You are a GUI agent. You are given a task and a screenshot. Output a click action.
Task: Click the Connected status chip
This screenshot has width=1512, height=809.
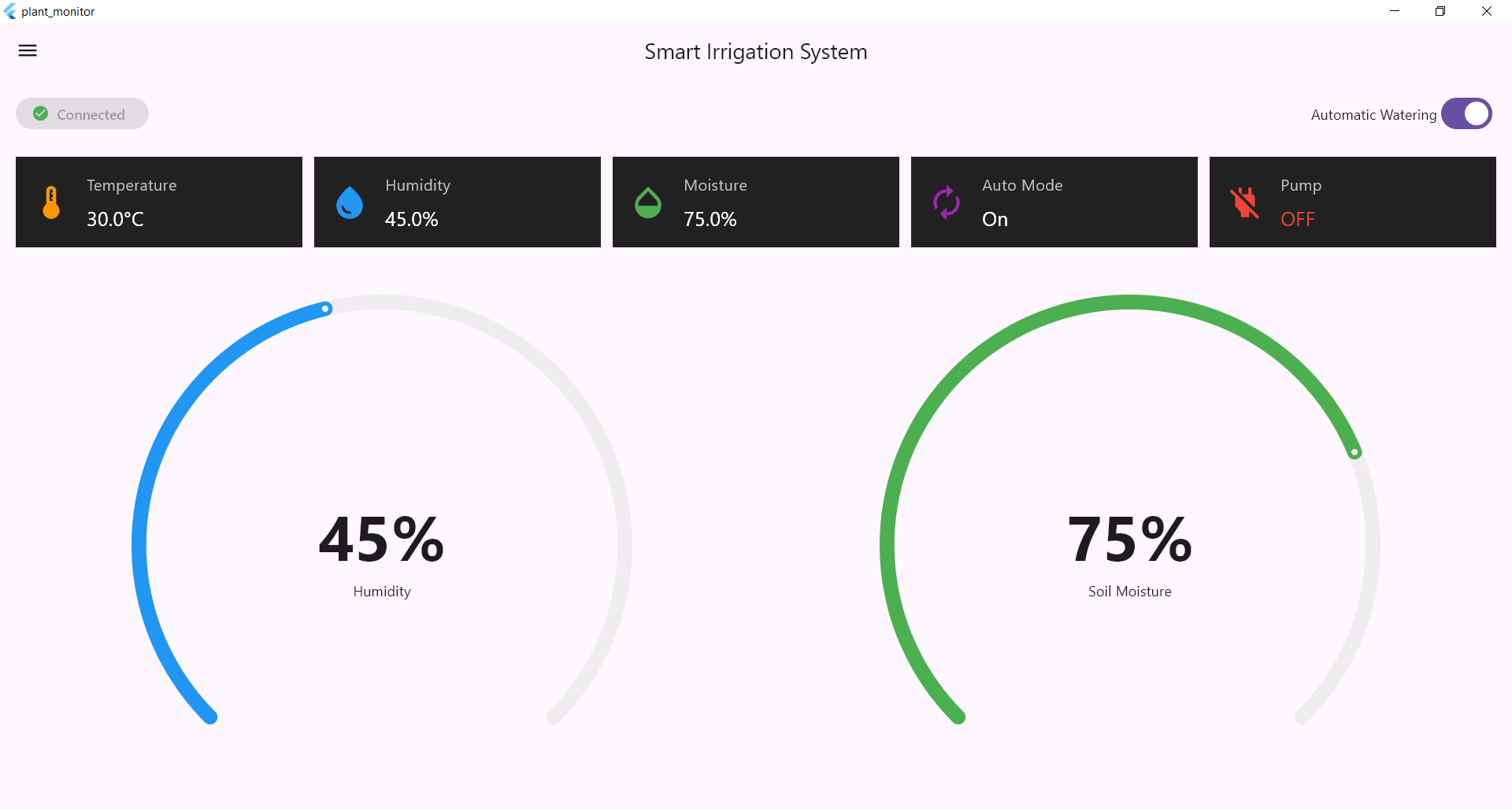(x=82, y=113)
